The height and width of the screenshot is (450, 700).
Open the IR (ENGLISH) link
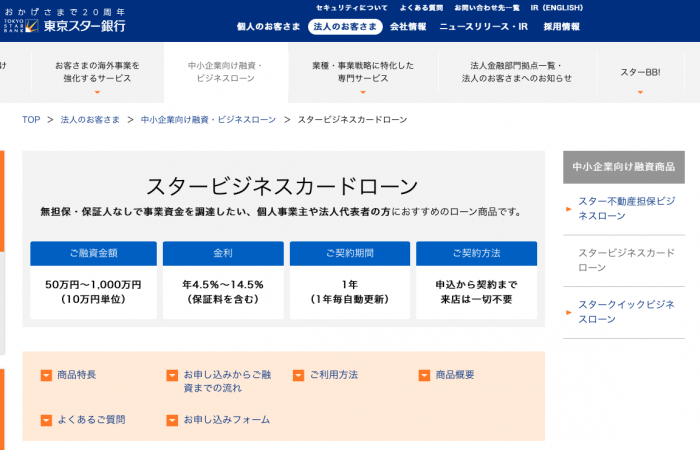[x=557, y=8]
